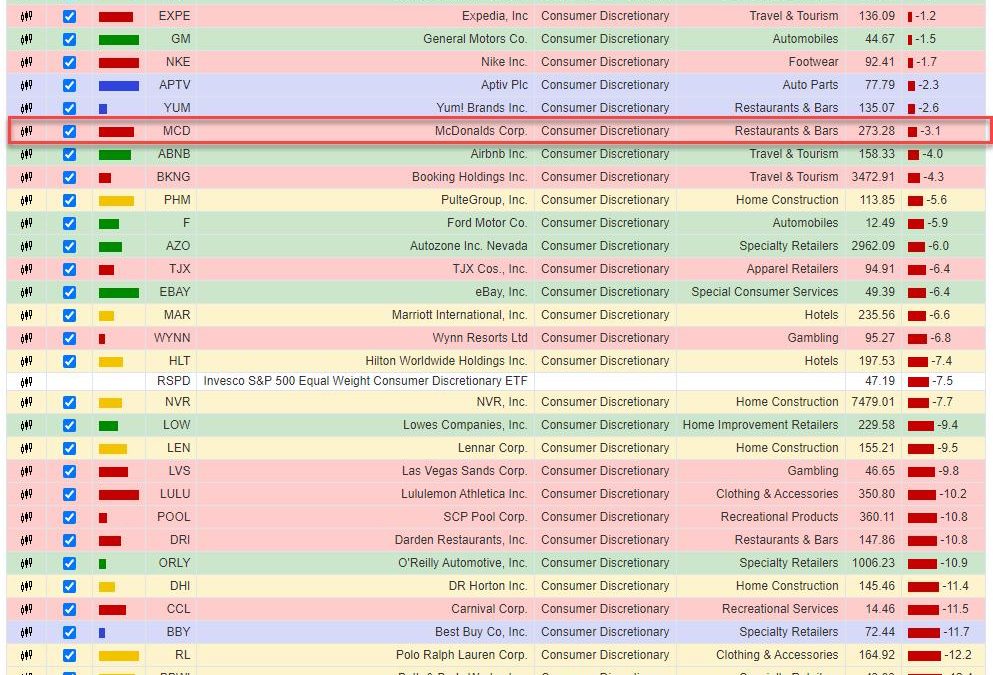Open the chart icon for RSPD row
The width and height of the screenshot is (993, 675).
click(x=26, y=382)
